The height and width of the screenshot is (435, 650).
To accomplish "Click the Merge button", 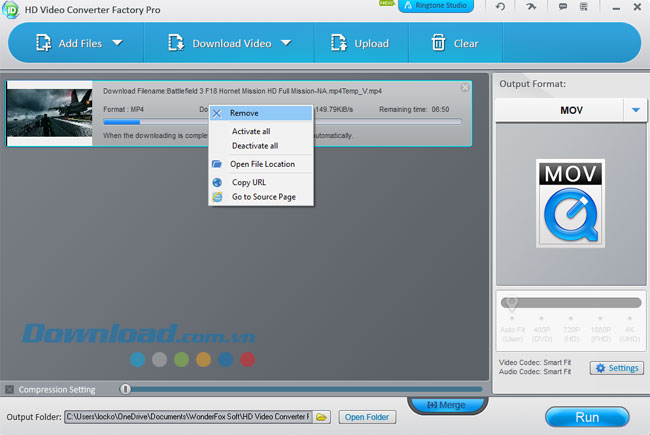I will [x=447, y=405].
